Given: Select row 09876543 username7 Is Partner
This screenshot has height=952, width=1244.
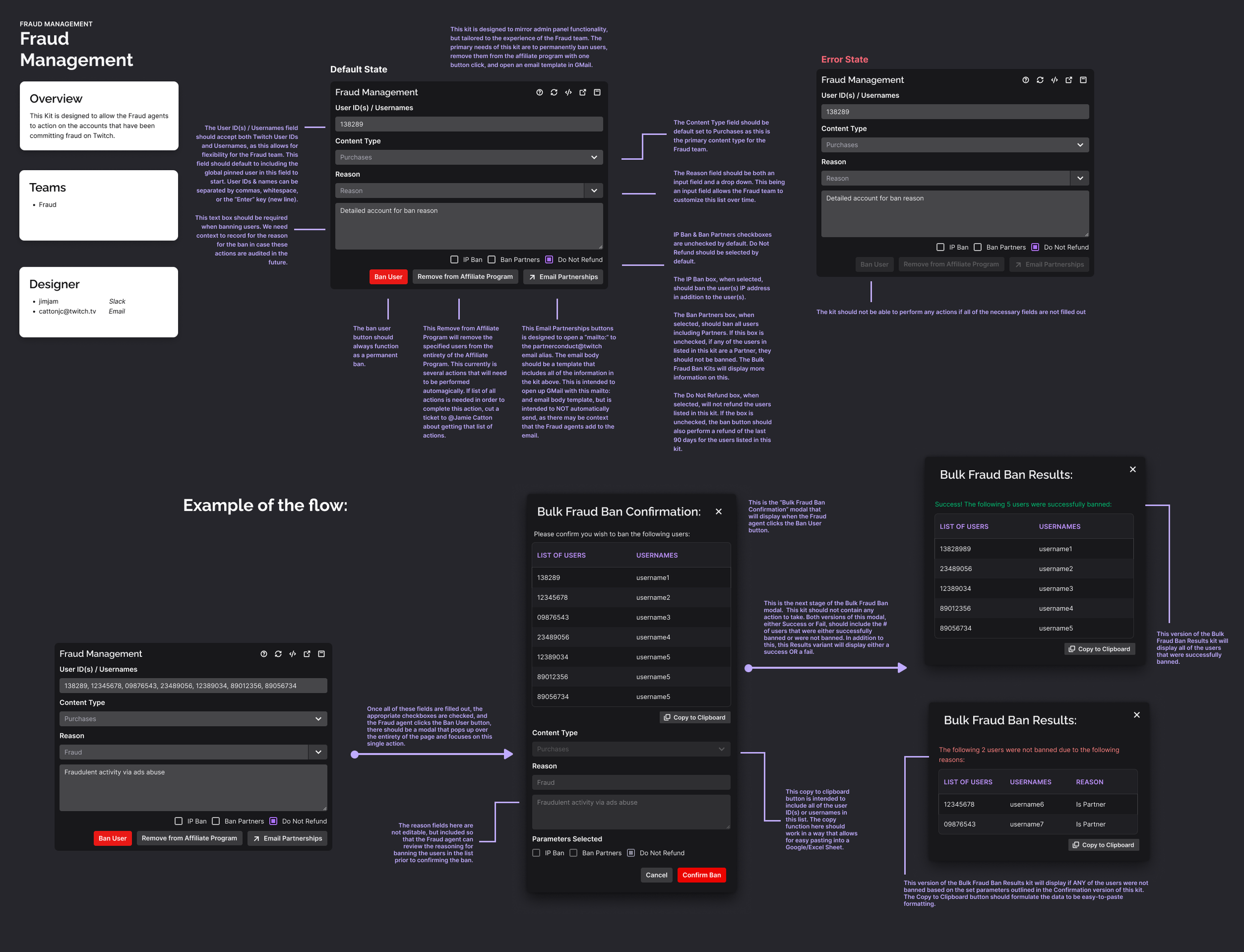Looking at the screenshot, I should pyautogui.click(x=1038, y=825).
